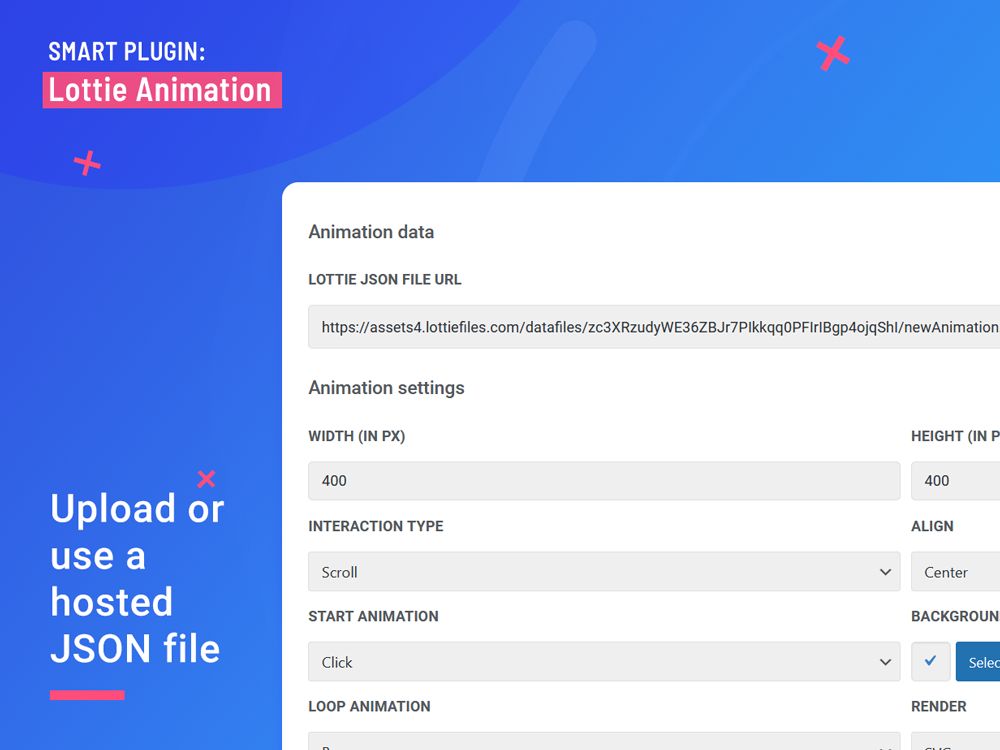Click the Animation settings heading

click(x=386, y=388)
